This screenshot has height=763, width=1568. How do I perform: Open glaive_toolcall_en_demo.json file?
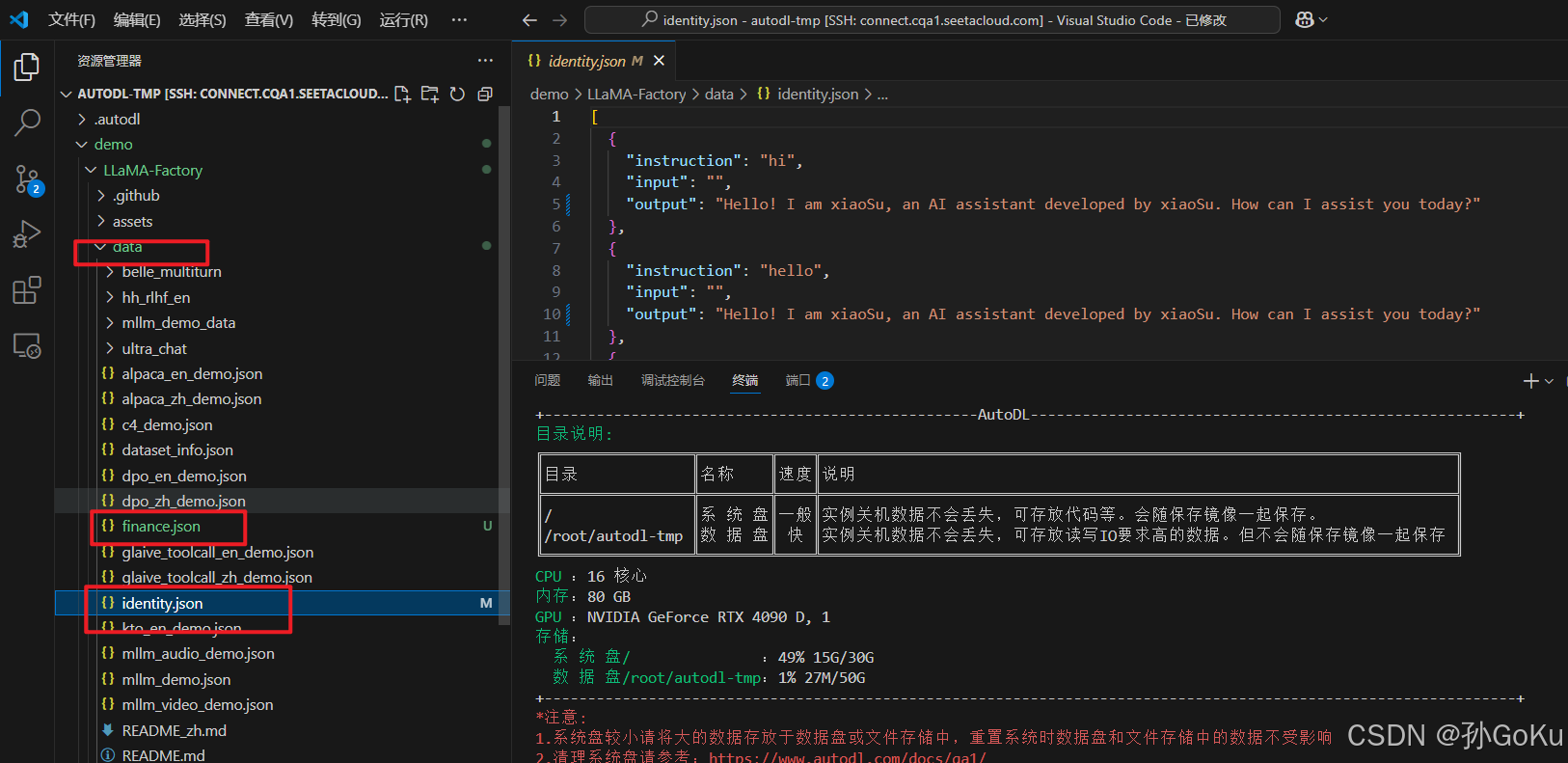pos(217,552)
